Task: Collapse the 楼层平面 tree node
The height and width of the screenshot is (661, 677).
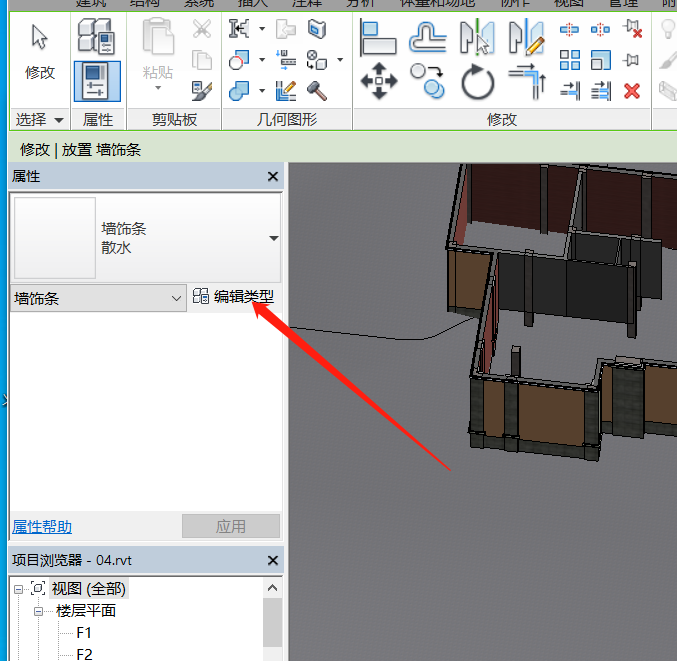Action: click(x=39, y=611)
